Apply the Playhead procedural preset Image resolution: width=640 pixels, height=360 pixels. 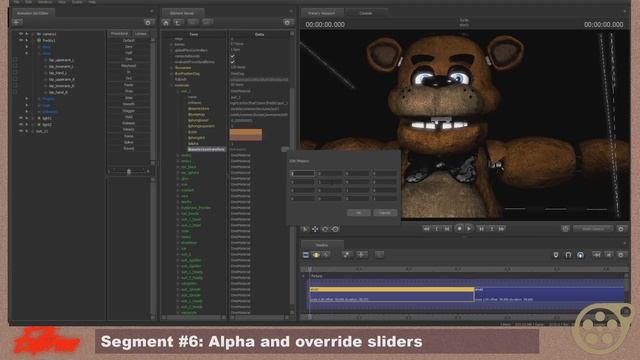coord(129,65)
